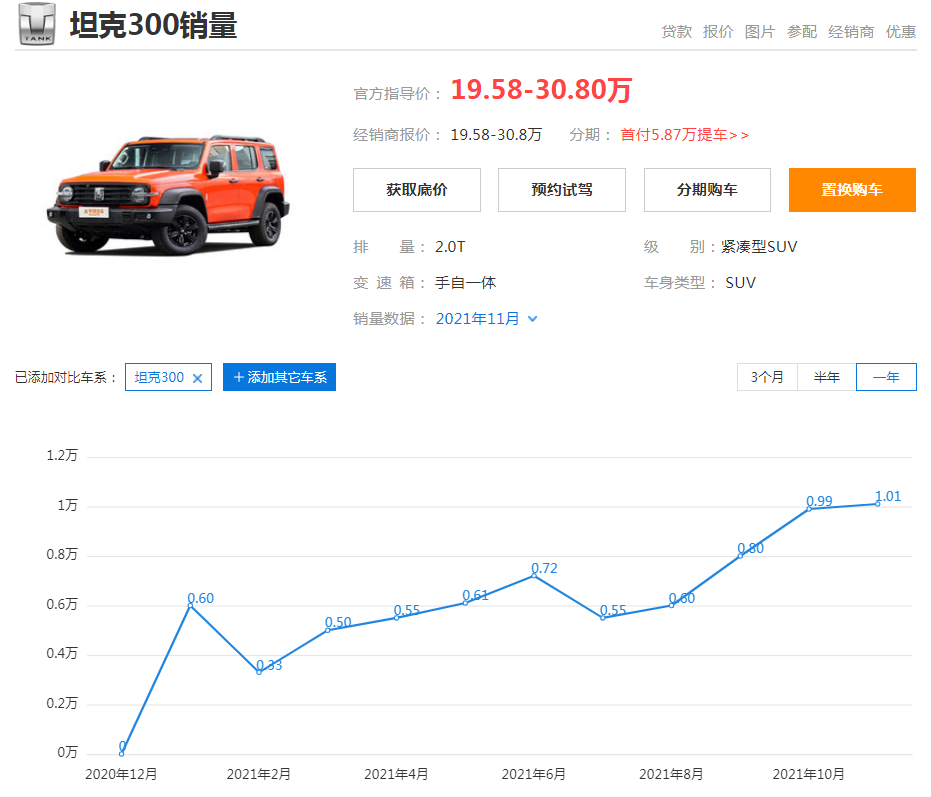Click the 1.2万 y-axis label
Viewport: 931px width, 797px height.
coord(62,456)
